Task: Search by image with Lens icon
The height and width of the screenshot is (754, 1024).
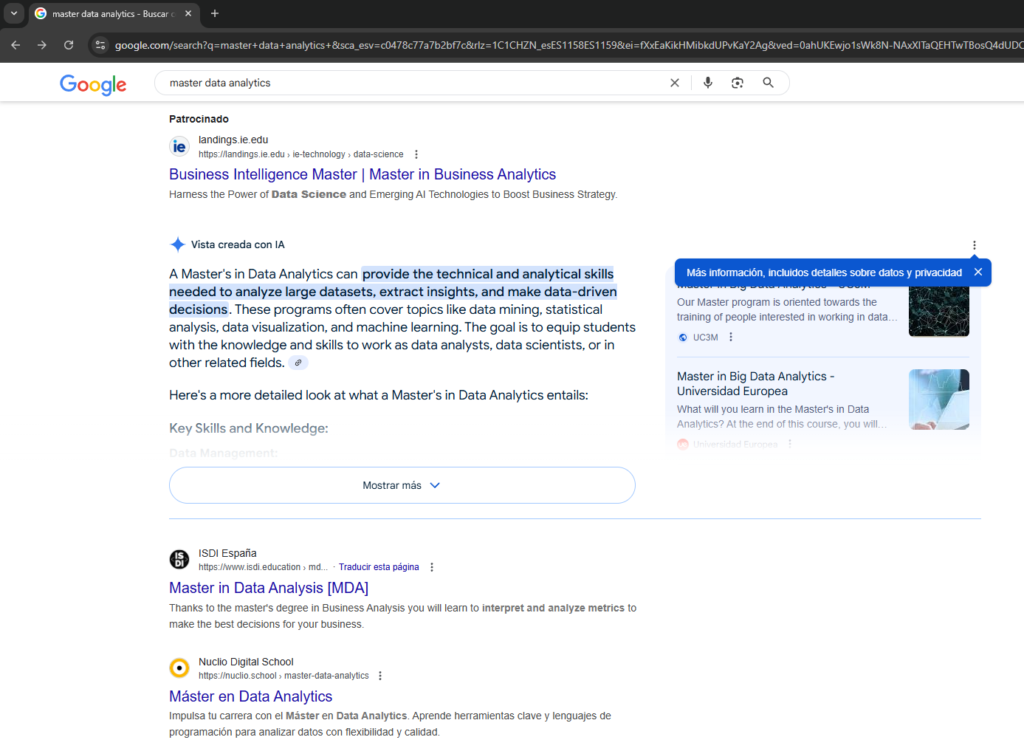Action: pyautogui.click(x=737, y=83)
